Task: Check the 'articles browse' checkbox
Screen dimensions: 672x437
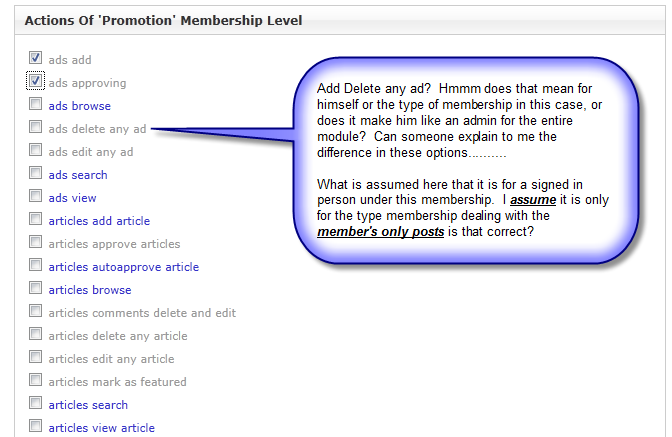Action: pos(36,289)
